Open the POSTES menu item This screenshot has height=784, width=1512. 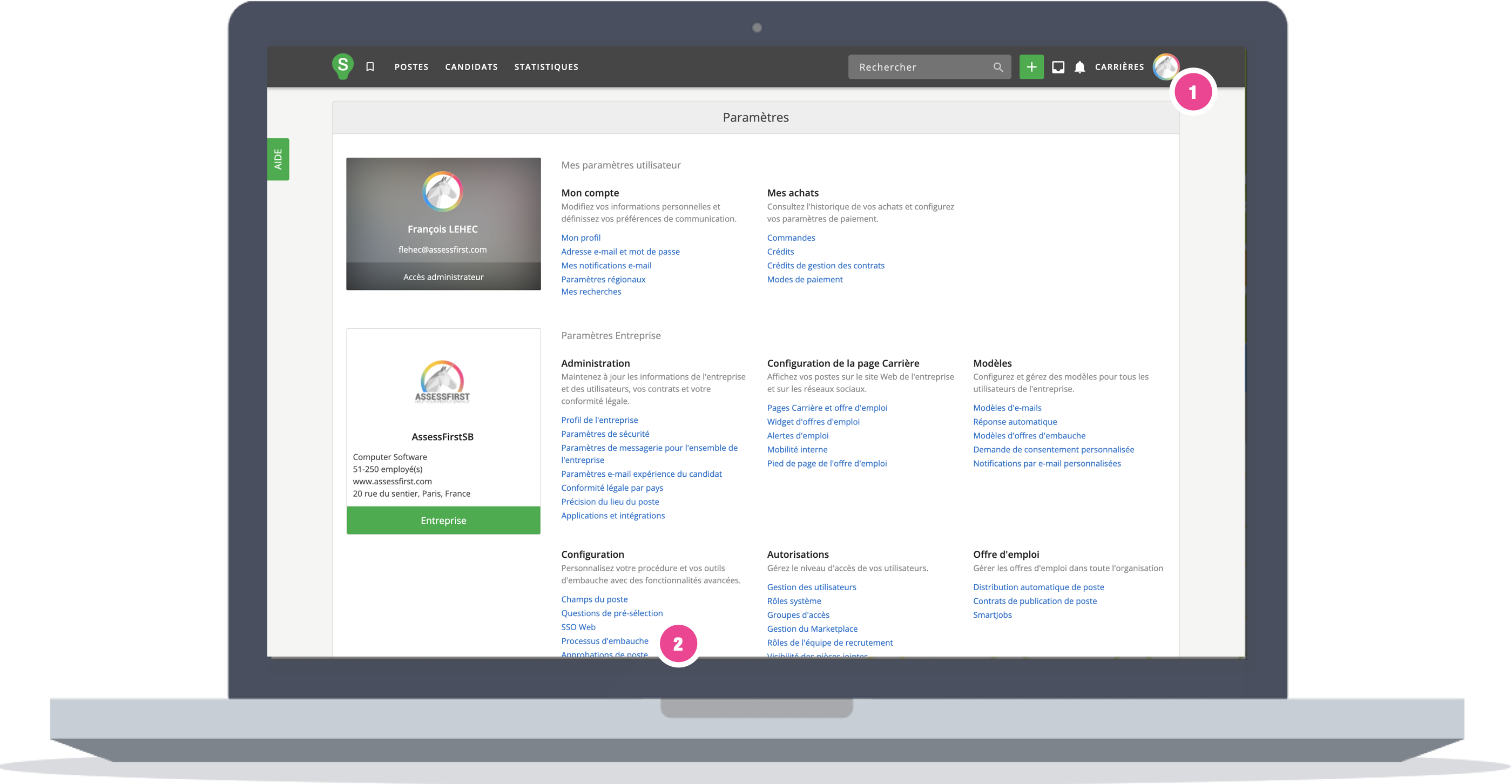click(x=411, y=67)
